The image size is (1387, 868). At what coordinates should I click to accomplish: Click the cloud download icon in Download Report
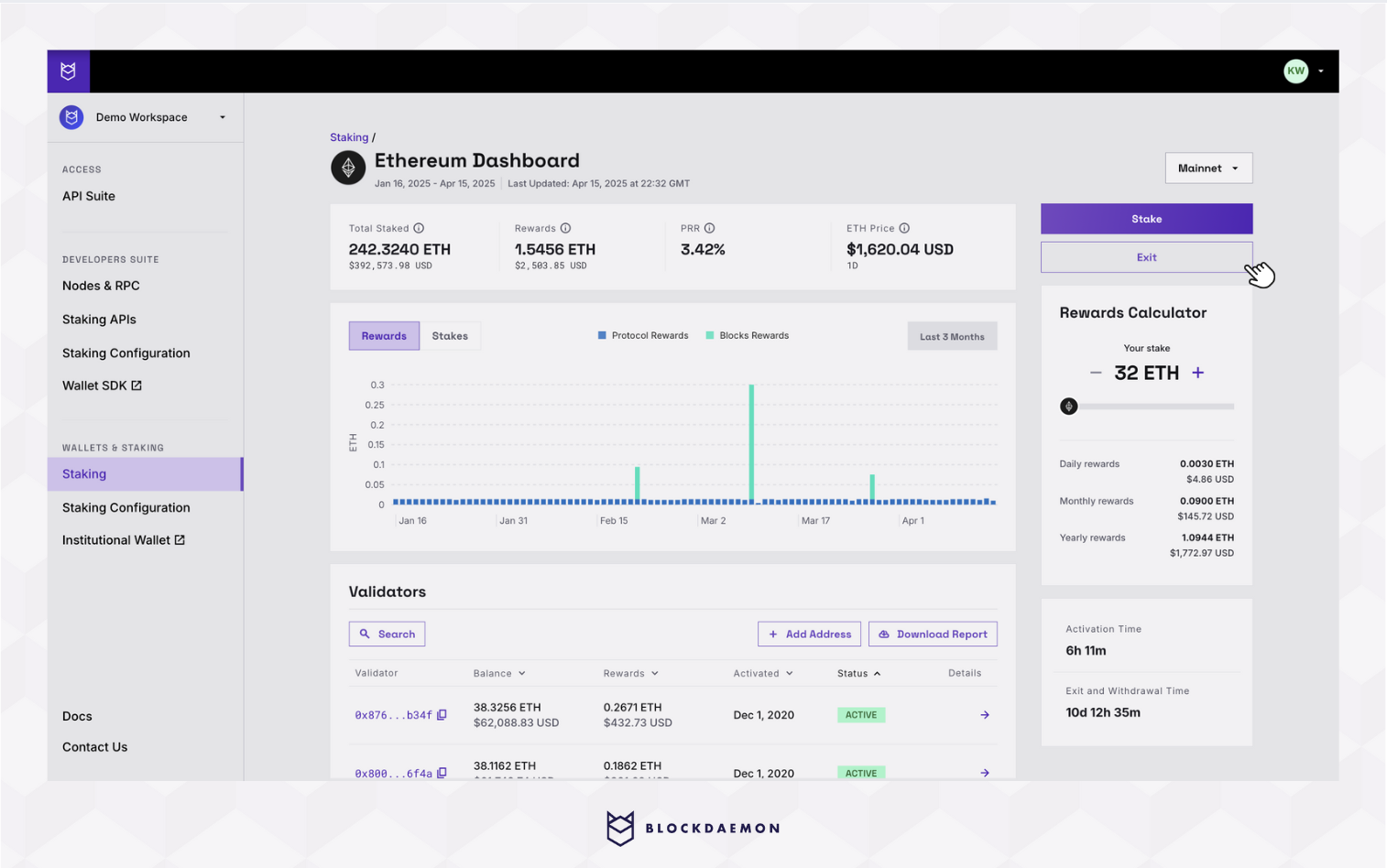coord(884,634)
